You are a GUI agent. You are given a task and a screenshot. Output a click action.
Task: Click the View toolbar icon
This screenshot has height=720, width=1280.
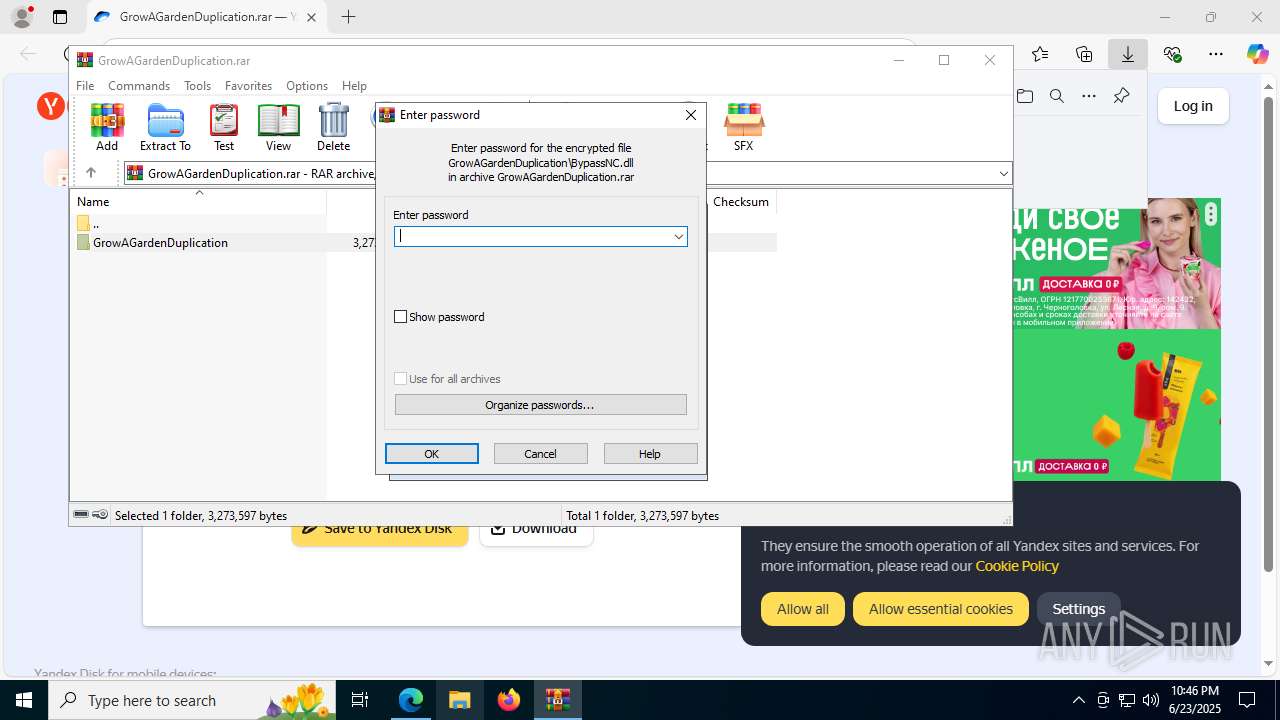tap(278, 127)
